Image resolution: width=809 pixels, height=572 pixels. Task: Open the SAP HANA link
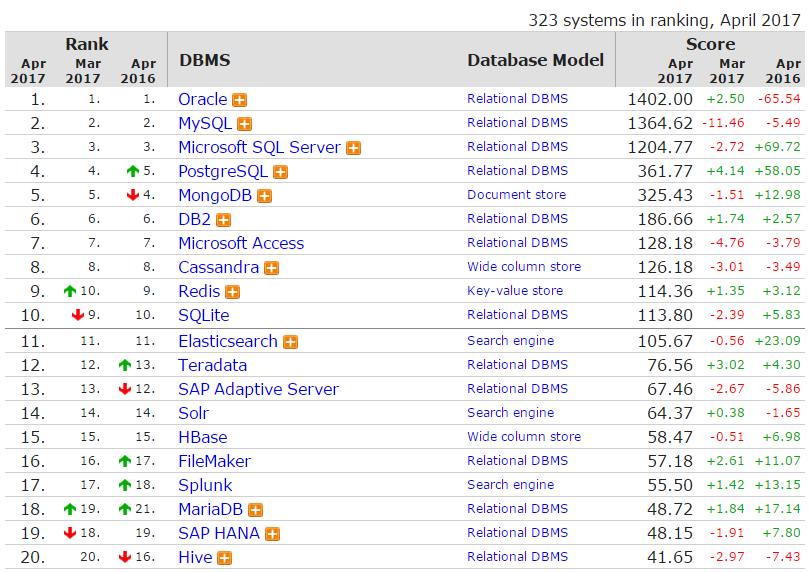coord(219,533)
